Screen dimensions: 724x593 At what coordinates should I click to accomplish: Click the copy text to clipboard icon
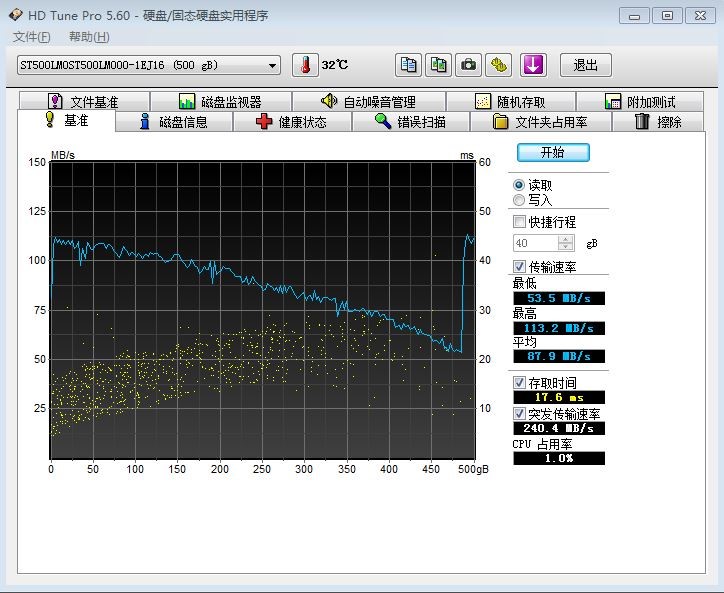(408, 65)
